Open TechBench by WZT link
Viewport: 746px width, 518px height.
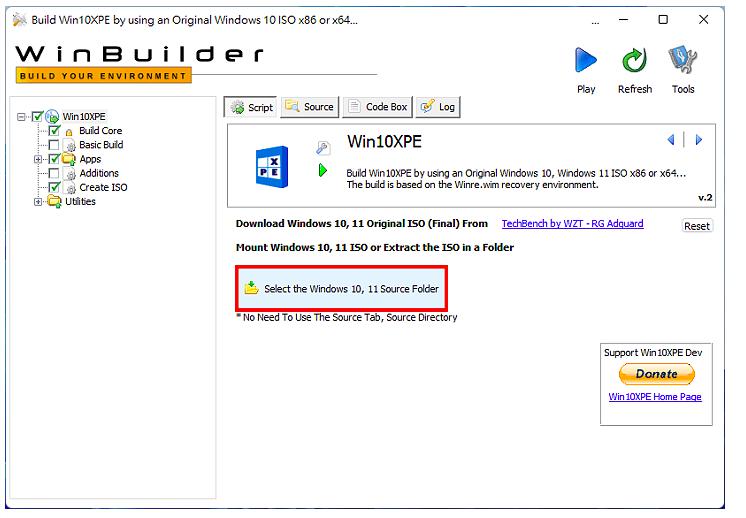pos(572,224)
